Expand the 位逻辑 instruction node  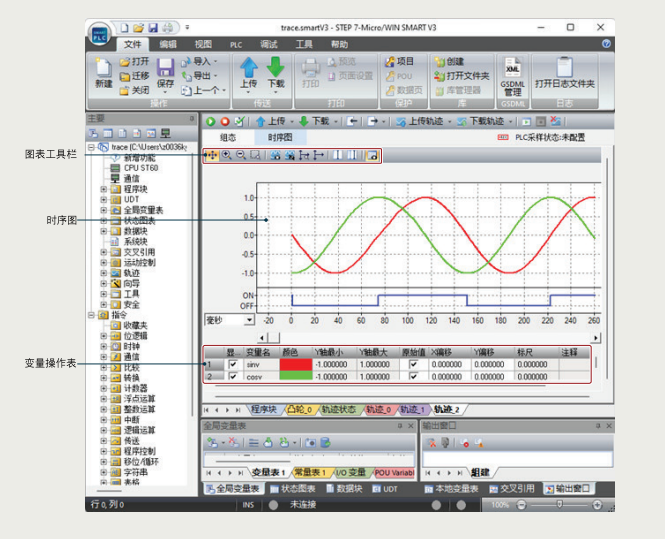(103, 336)
